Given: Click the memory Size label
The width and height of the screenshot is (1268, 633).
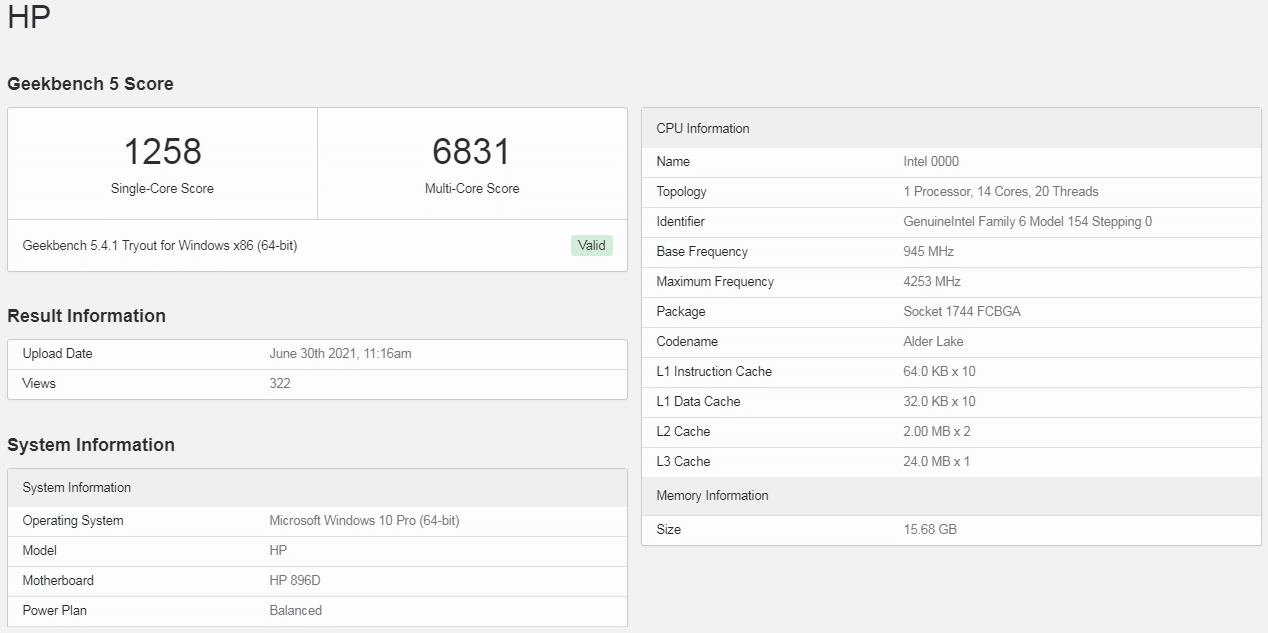Looking at the screenshot, I should click(x=669, y=530).
